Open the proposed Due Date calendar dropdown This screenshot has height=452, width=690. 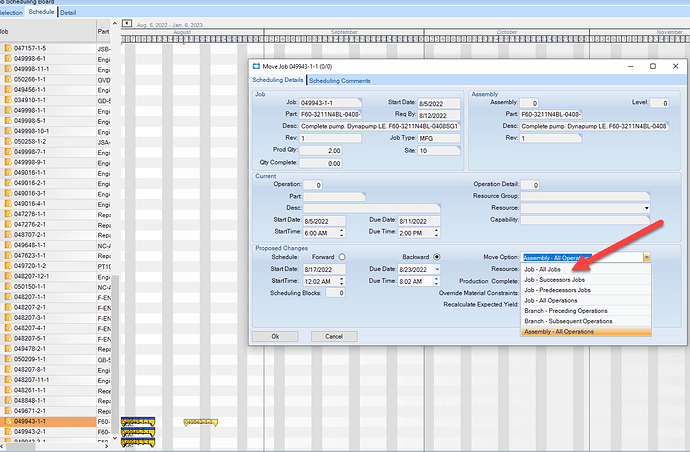(436, 269)
